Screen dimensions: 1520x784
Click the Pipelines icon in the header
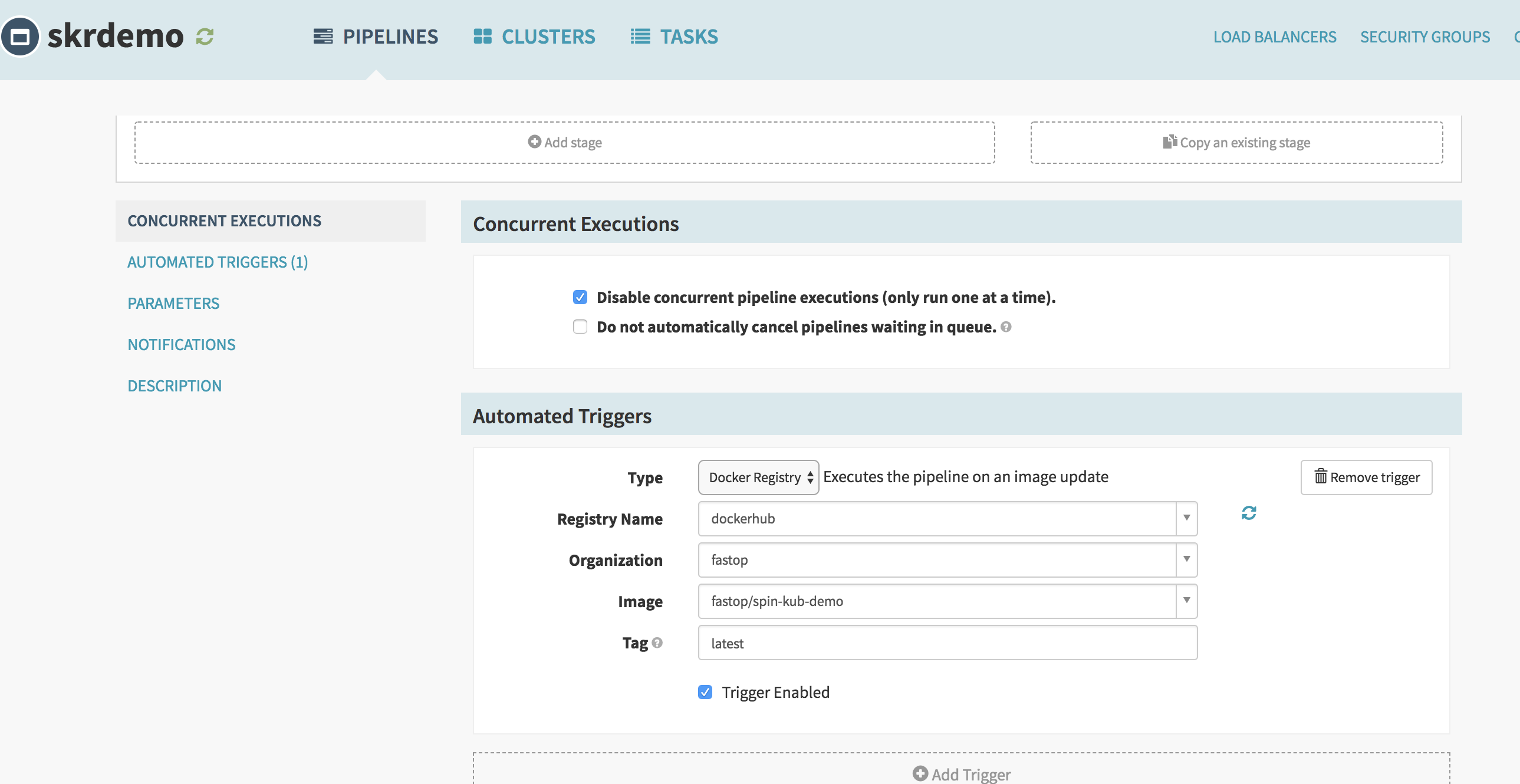323,37
